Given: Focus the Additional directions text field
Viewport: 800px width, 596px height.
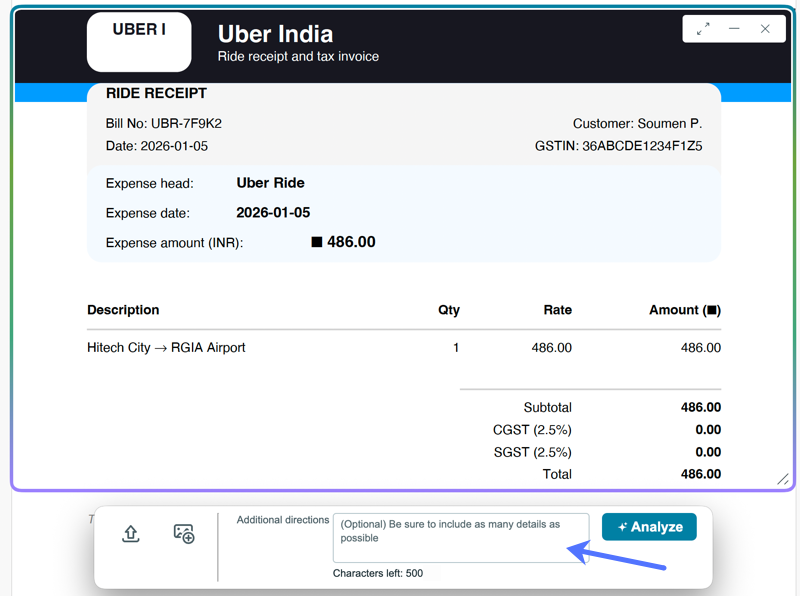Looking at the screenshot, I should click(461, 538).
